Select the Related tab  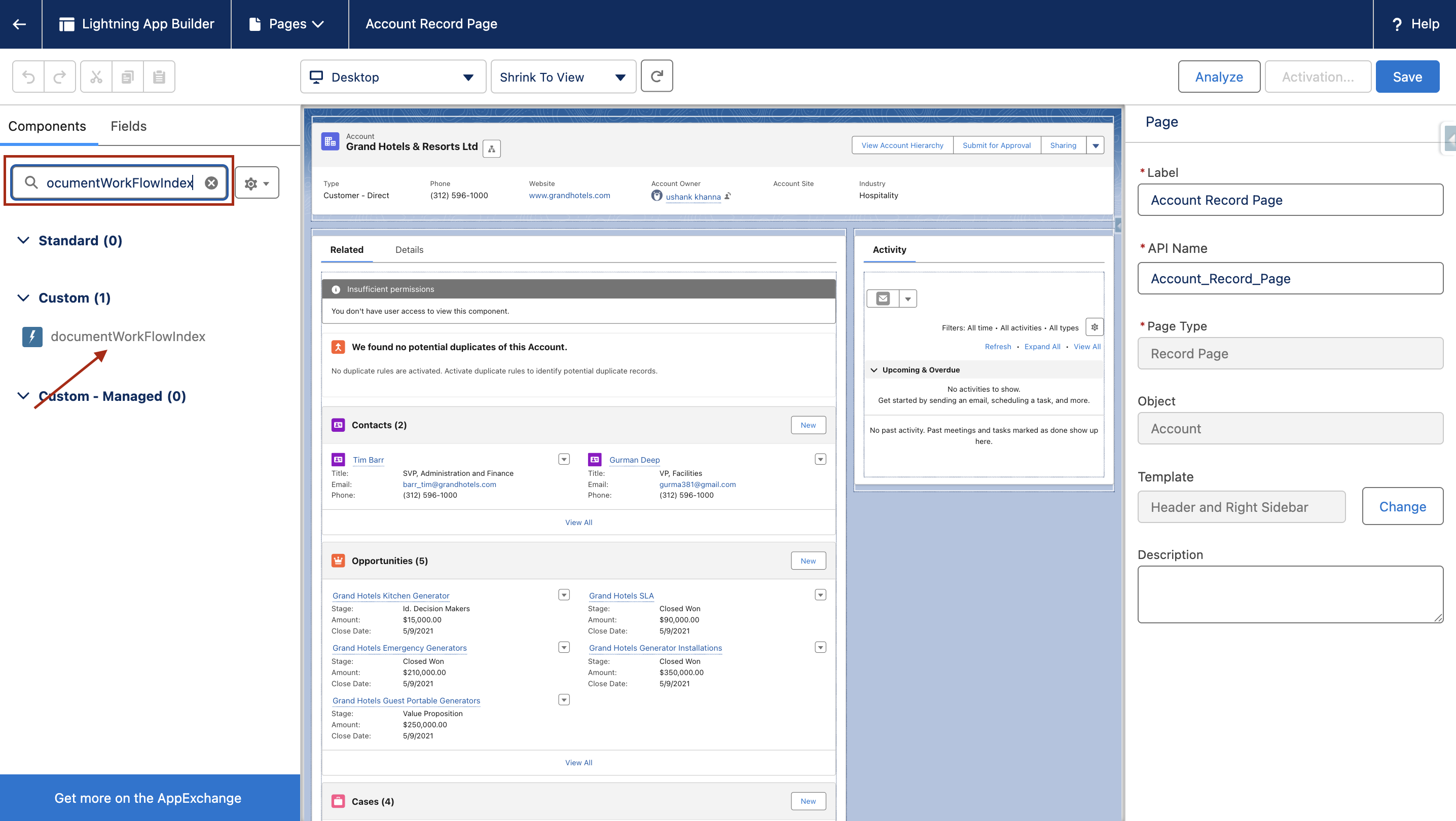tap(346, 250)
